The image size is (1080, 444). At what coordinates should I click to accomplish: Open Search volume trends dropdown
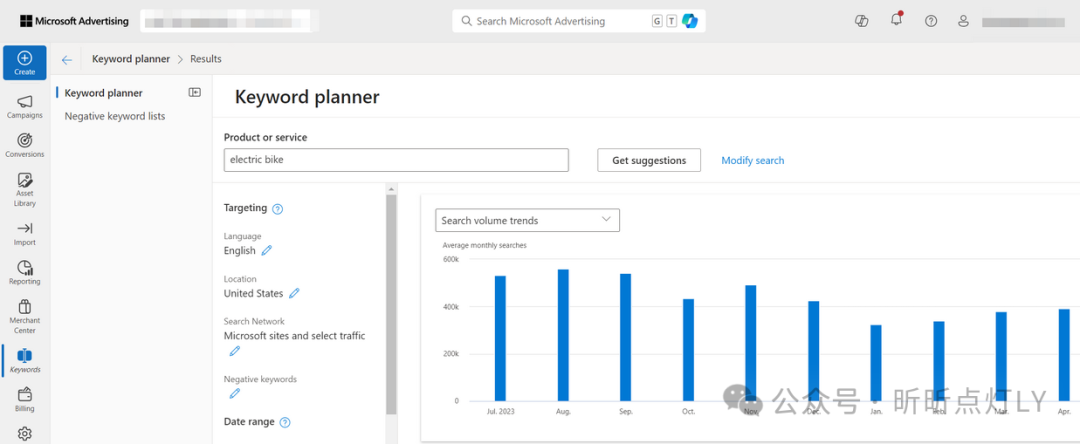[x=528, y=220]
